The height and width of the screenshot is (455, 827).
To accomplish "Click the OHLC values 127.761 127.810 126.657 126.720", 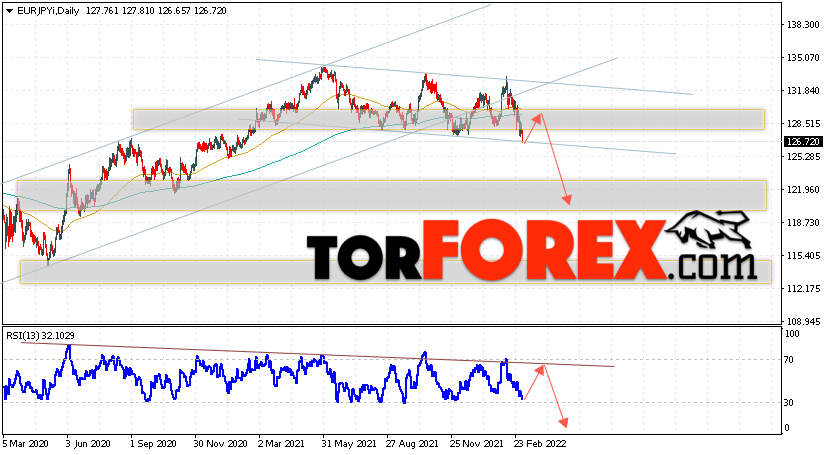I will 156,11.
